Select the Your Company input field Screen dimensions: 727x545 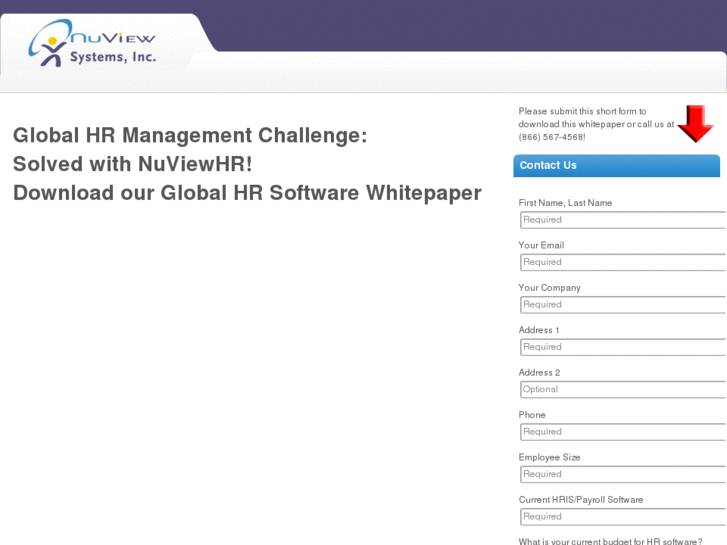623,305
